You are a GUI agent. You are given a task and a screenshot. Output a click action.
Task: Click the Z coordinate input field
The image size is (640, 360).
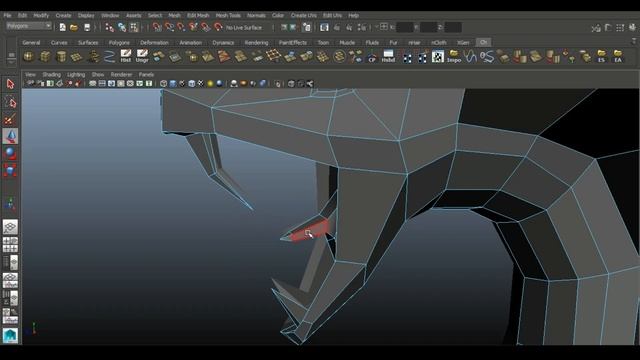(453, 27)
